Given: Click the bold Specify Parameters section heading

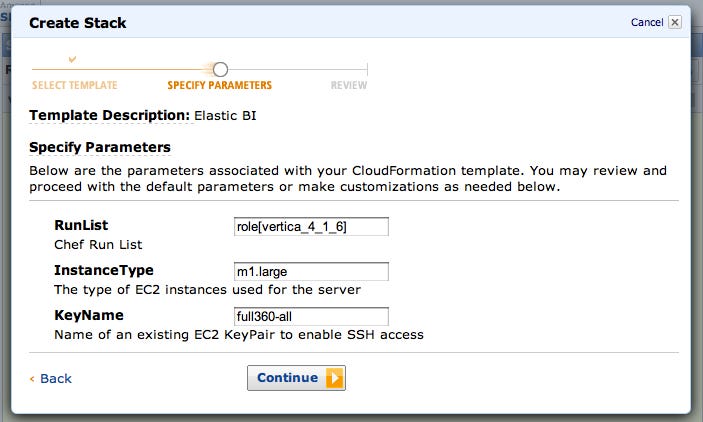Looking at the screenshot, I should (99, 147).
